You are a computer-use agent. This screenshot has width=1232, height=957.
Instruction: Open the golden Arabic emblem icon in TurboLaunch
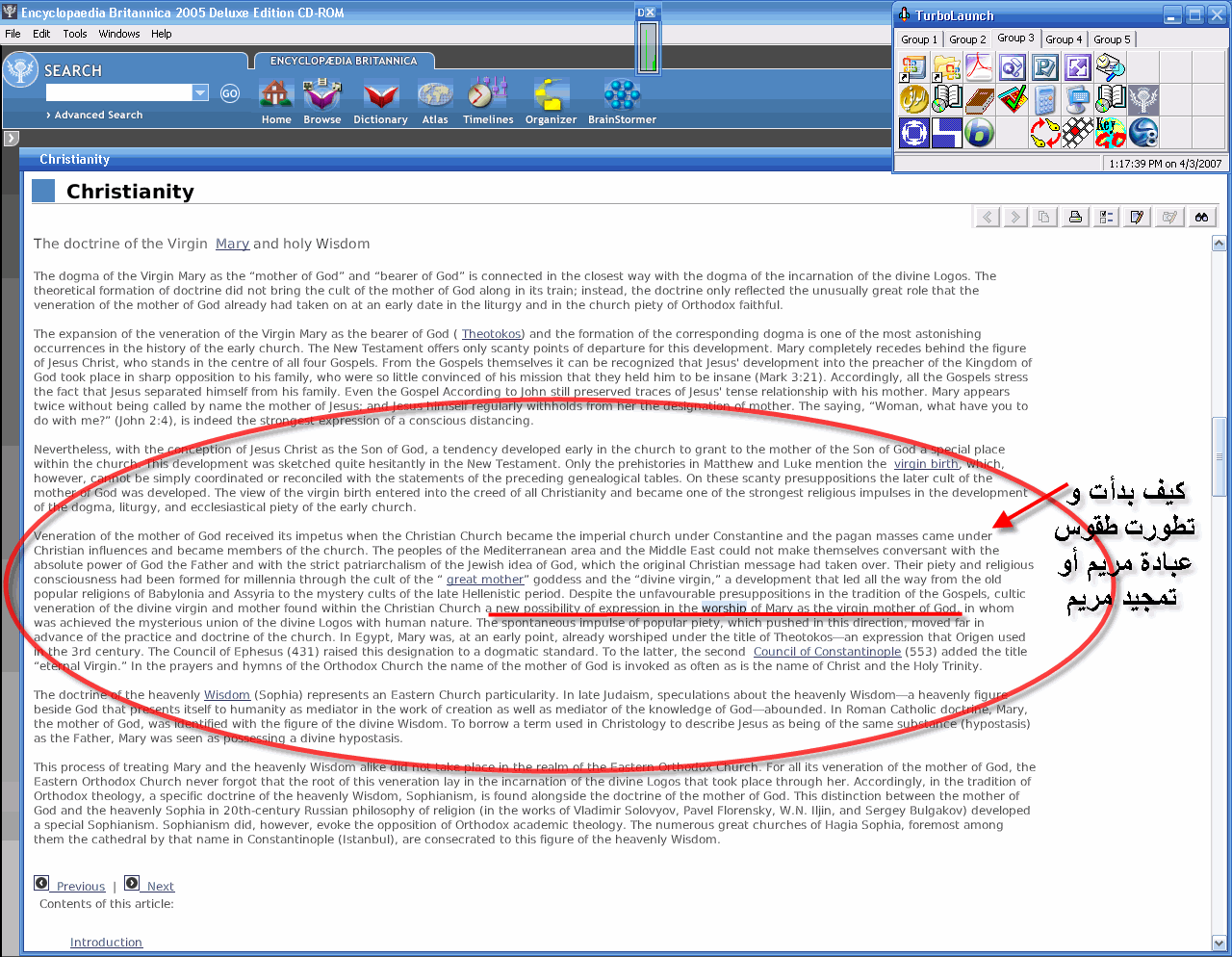point(913,100)
